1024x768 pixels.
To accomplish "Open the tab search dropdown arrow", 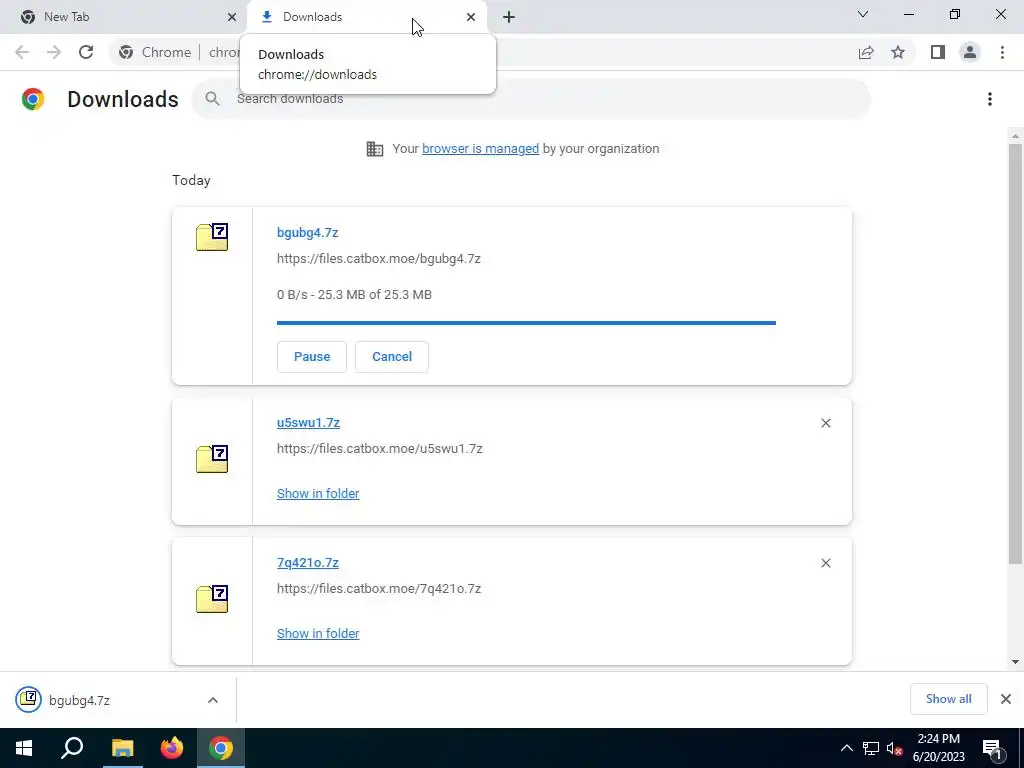I will pos(863,14).
